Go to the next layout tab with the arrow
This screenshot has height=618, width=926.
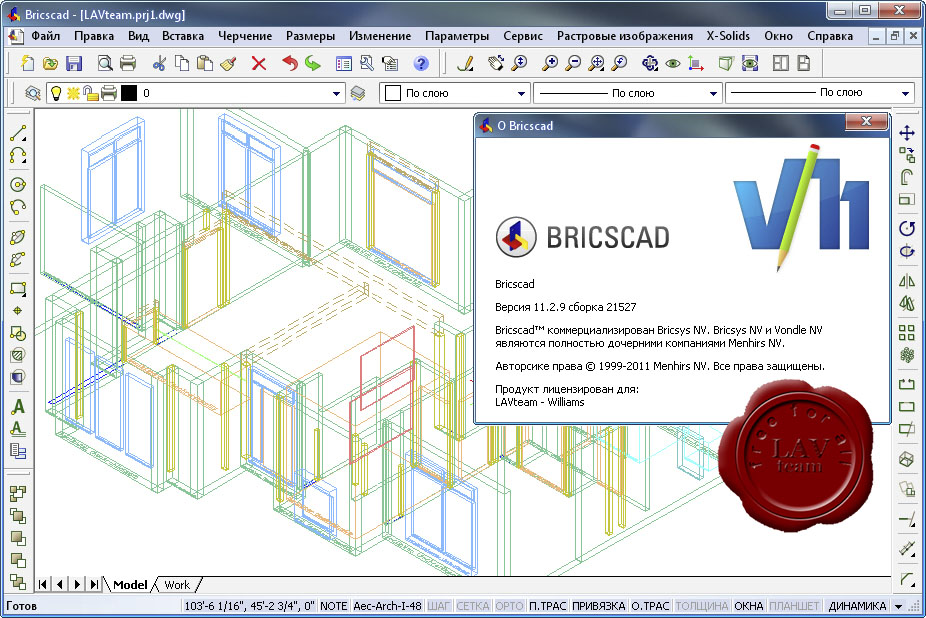(77, 584)
